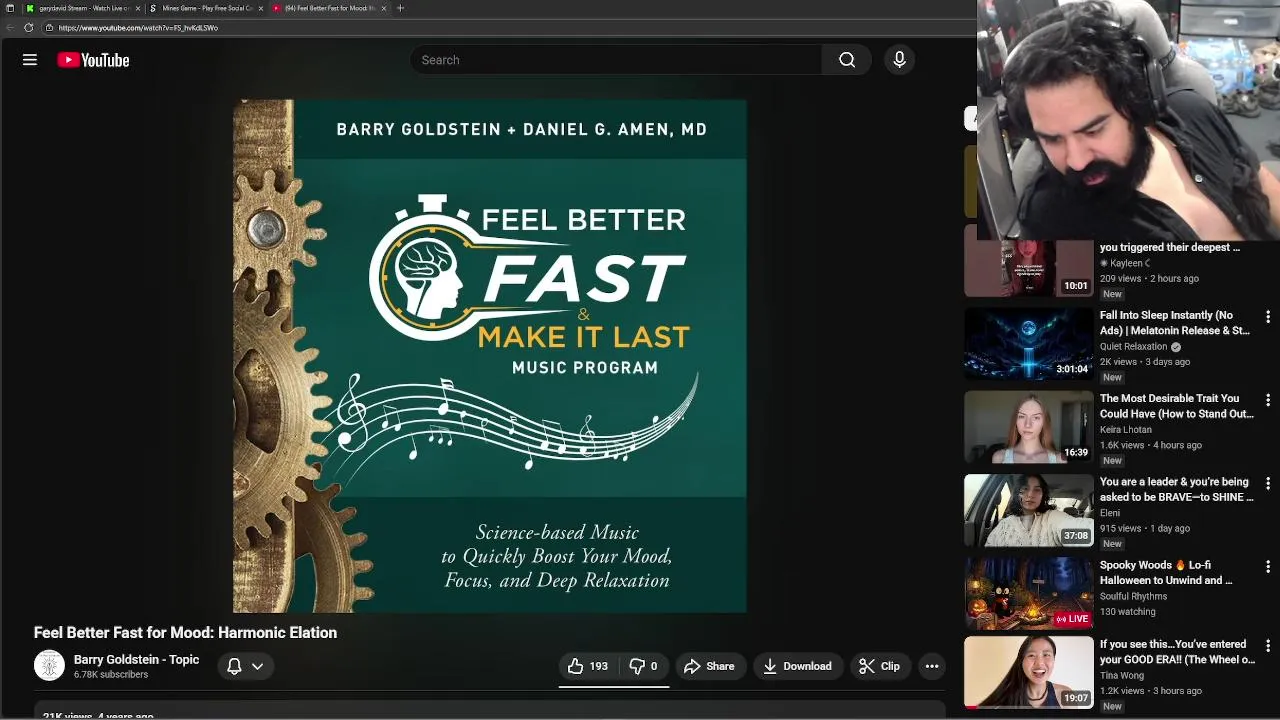Viewport: 1280px width, 720px height.
Task: Open Most Desirable Trait video thumbnail
Action: [1028, 427]
